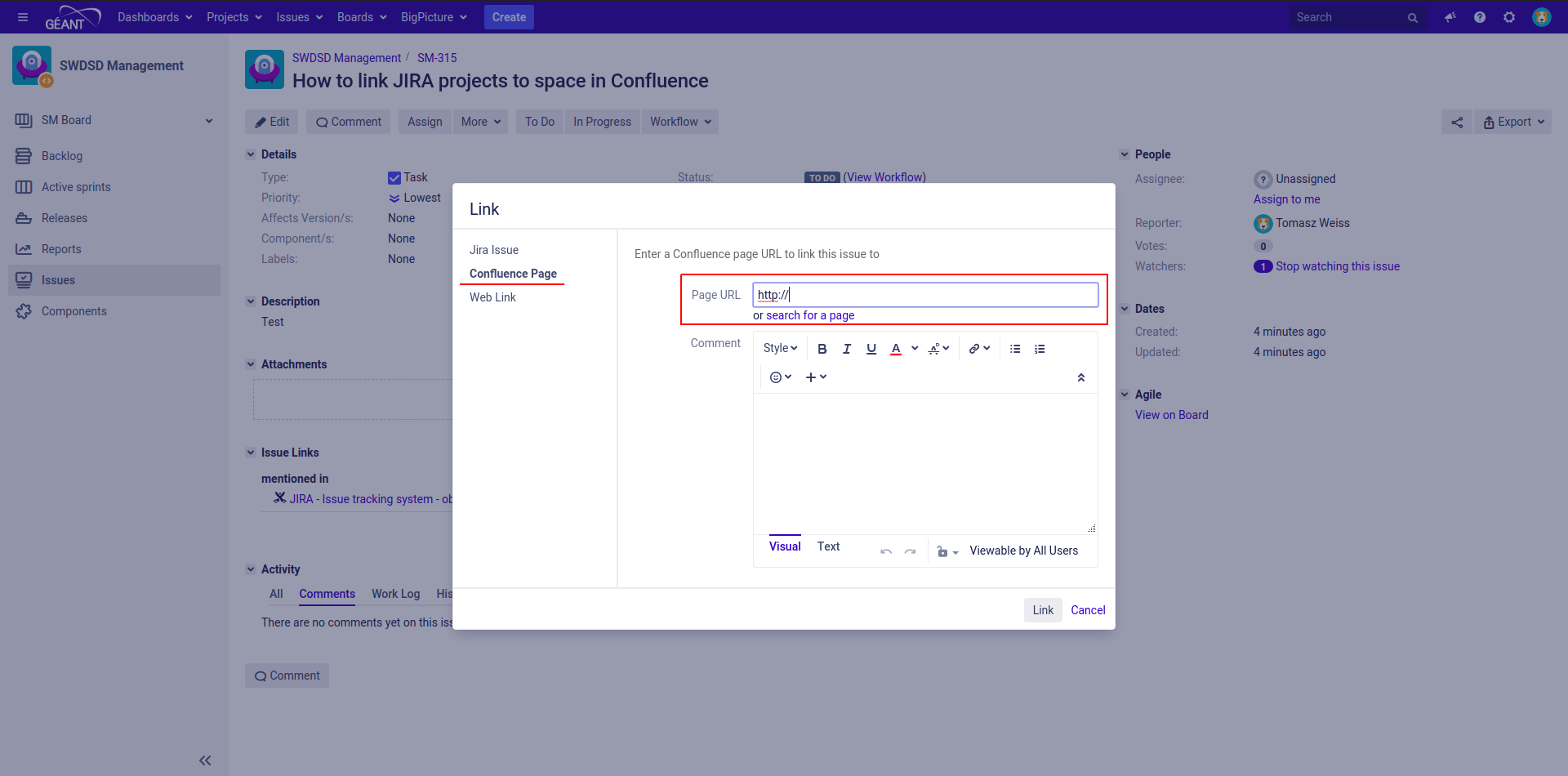Apply bold formatting in comment editor
Image resolution: width=1568 pixels, height=776 pixels.
(x=822, y=349)
